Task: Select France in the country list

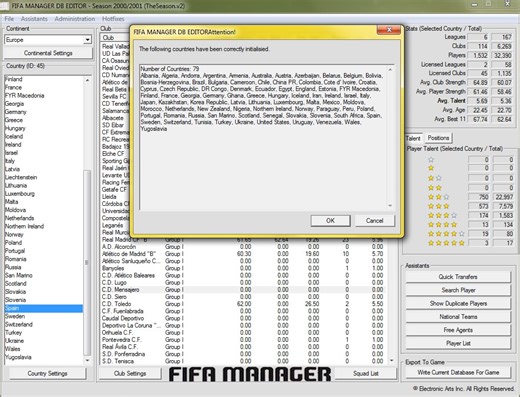Action: [43, 87]
